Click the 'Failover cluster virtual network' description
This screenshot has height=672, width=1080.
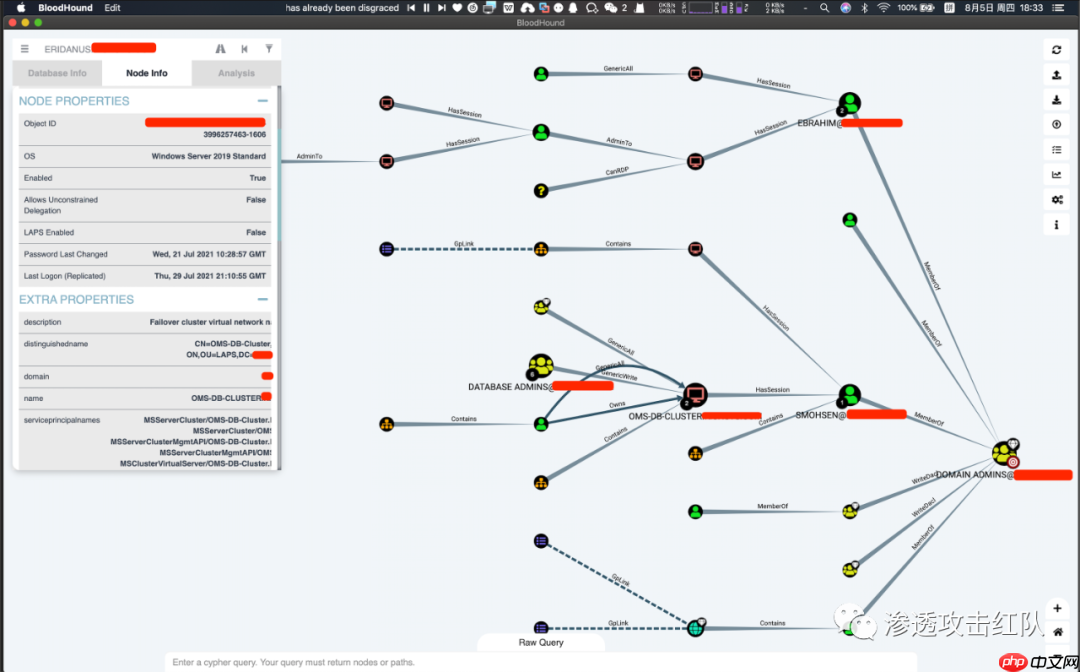(210, 322)
